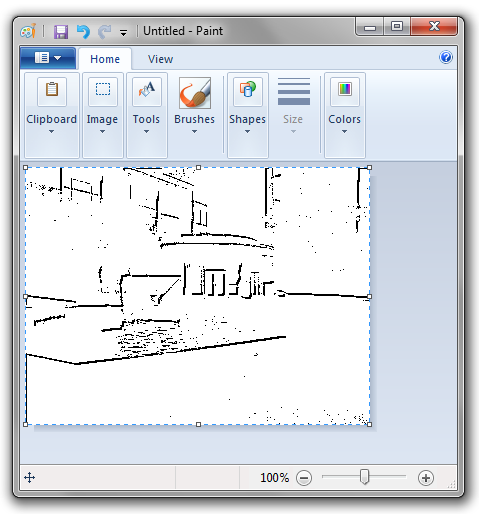Click the Redo arrow icon

104,32
